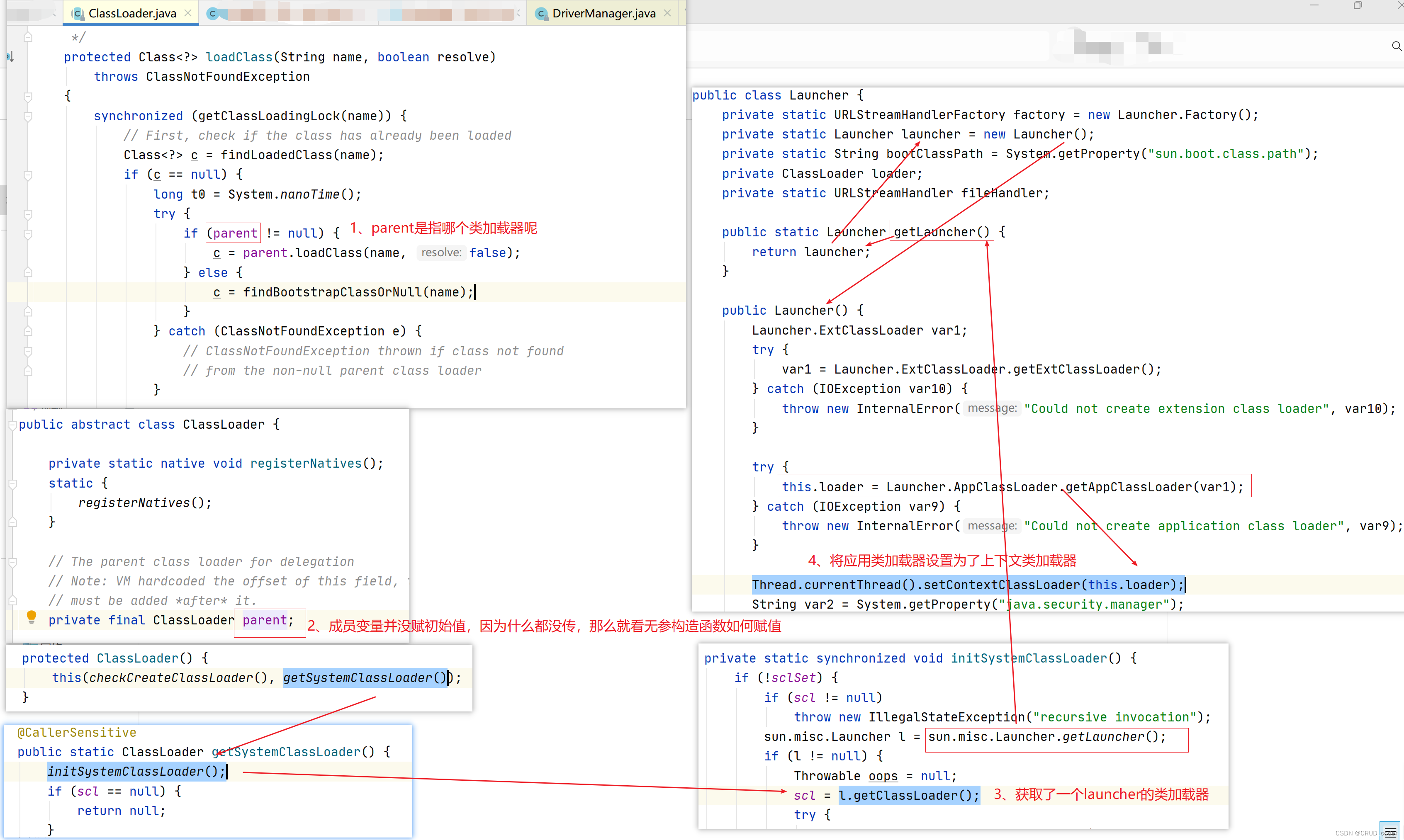Screen dimensions: 1404x840
Task: Click the overridden-method gutter icon beside loadClass
Action: pos(10,57)
